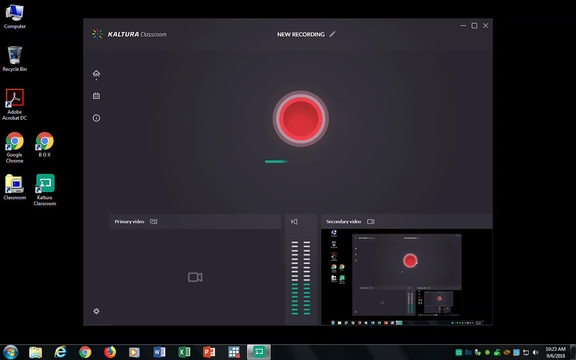
Task: Open PowerPoint from the taskbar
Action: click(x=209, y=352)
